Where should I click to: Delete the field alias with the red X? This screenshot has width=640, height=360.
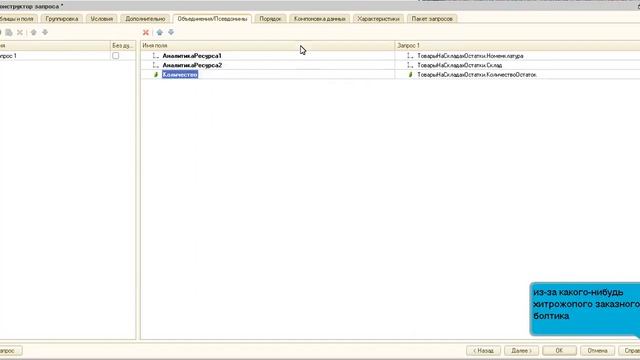tap(146, 32)
